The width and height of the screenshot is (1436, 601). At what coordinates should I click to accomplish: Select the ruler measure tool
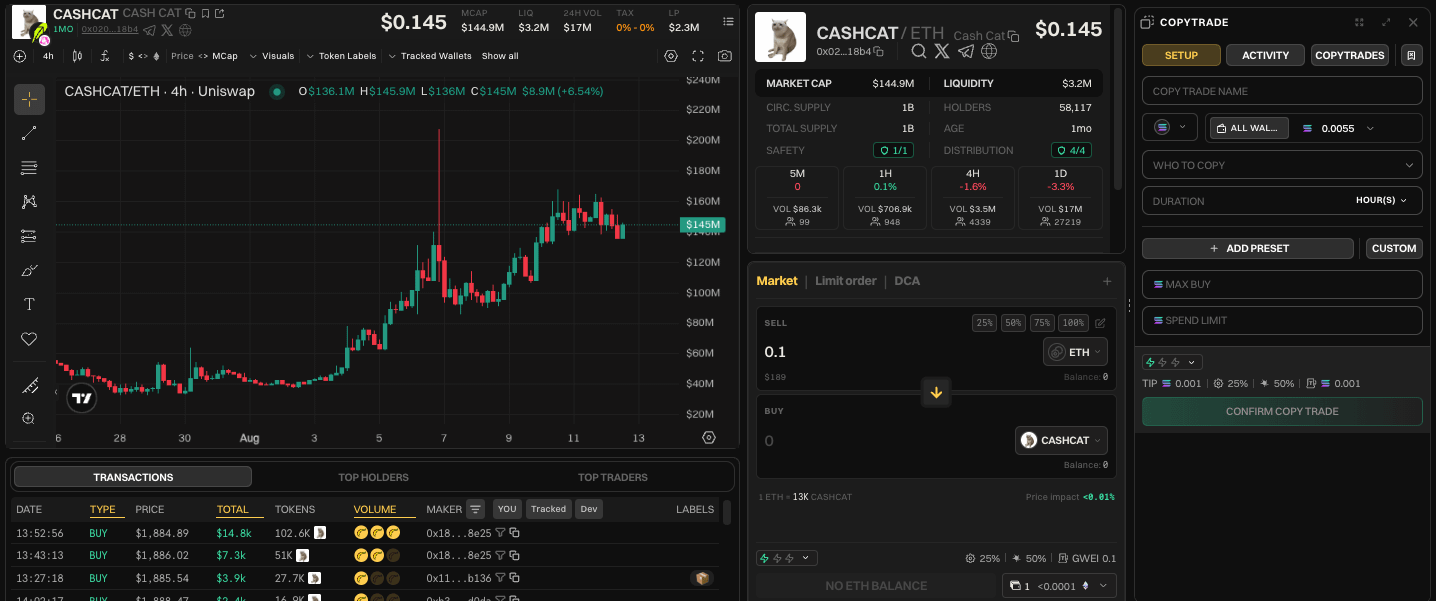[x=29, y=385]
